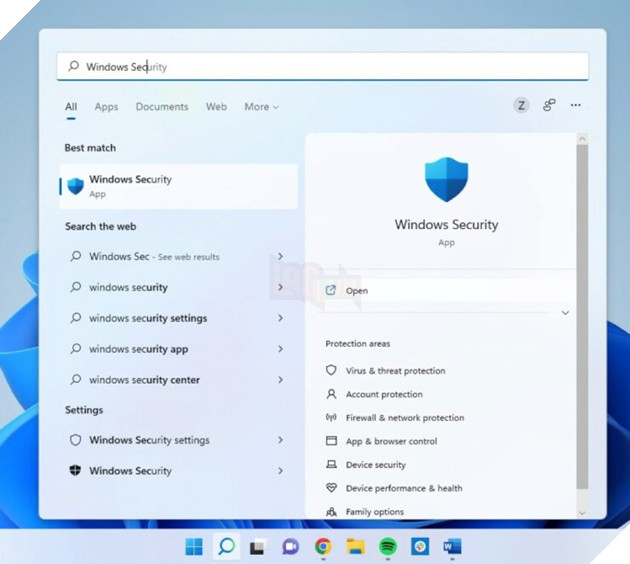
Task: Switch to the Web tab
Action: click(x=216, y=107)
